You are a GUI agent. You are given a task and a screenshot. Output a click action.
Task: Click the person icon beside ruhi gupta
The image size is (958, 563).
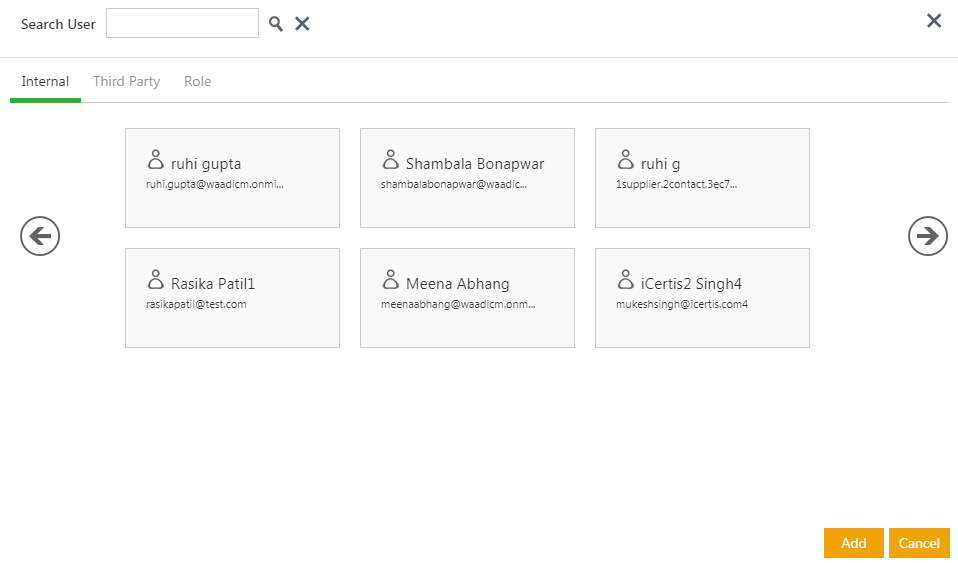tap(156, 160)
